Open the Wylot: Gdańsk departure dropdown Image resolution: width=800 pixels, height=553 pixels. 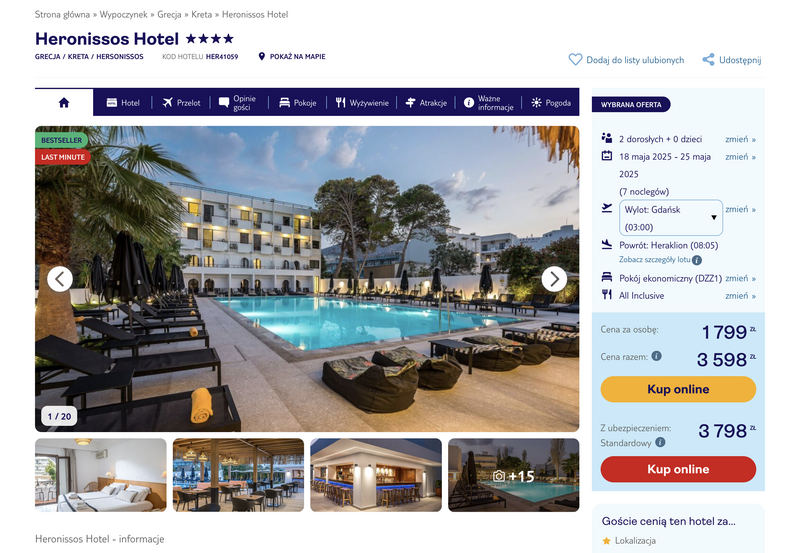point(670,218)
